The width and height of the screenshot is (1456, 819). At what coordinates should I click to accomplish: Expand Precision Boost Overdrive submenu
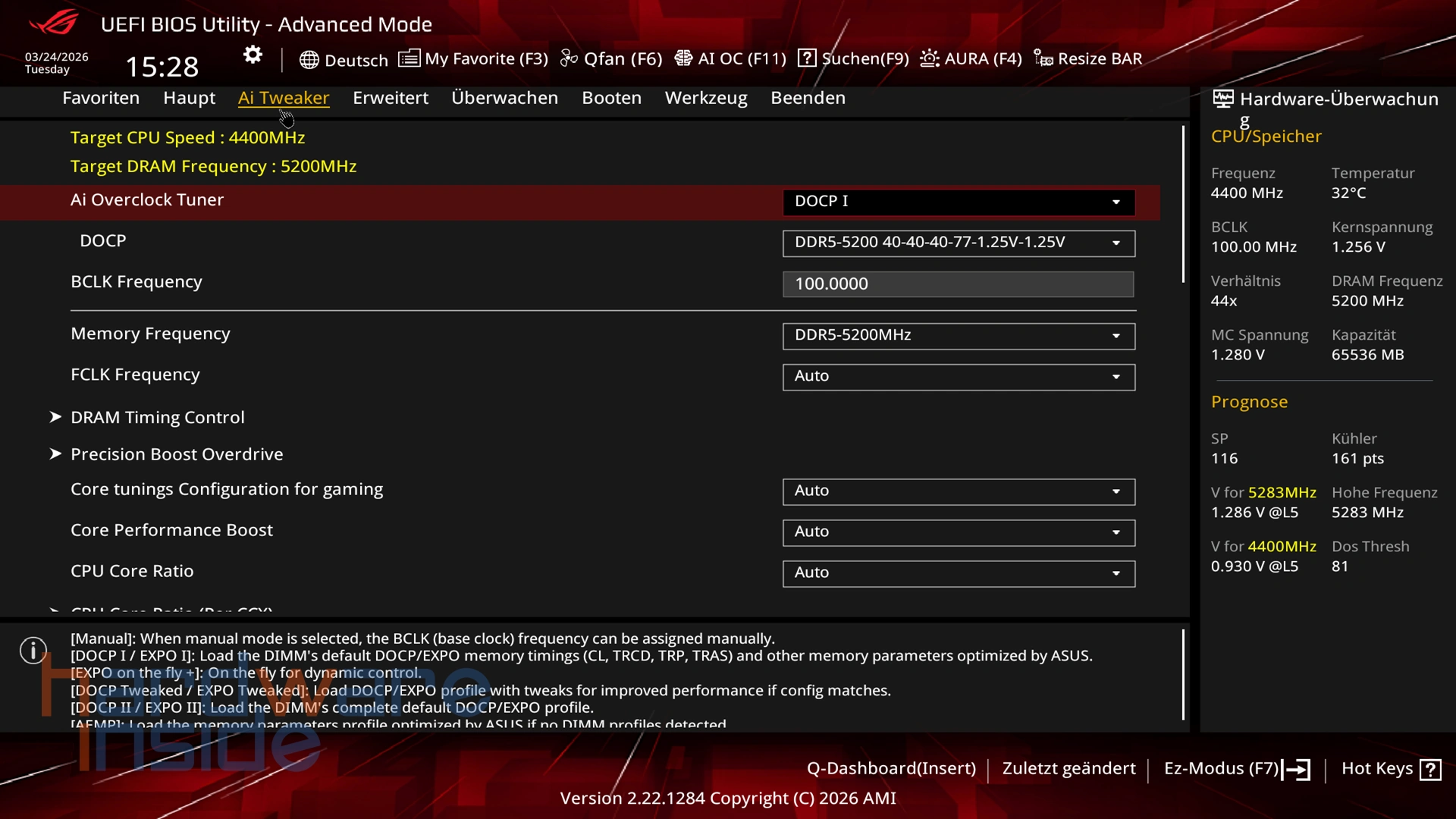pos(176,454)
